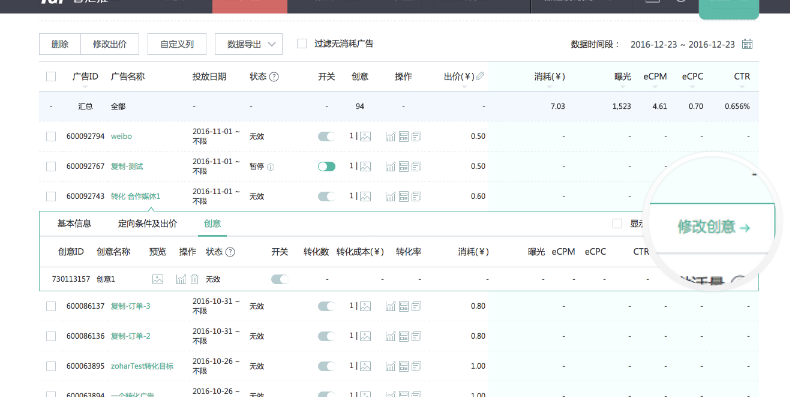Open the 复制-测试 ad link
Viewport: 790px width, 397px height.
point(127,166)
